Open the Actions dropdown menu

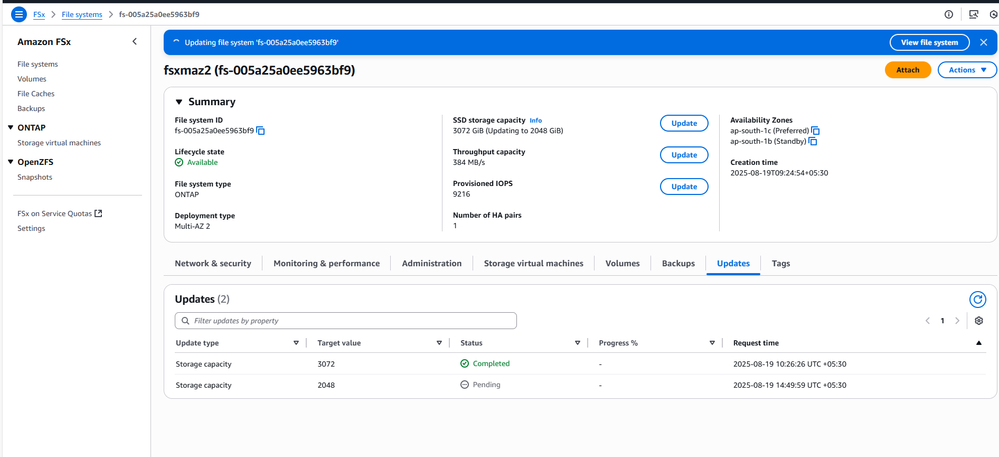click(966, 70)
